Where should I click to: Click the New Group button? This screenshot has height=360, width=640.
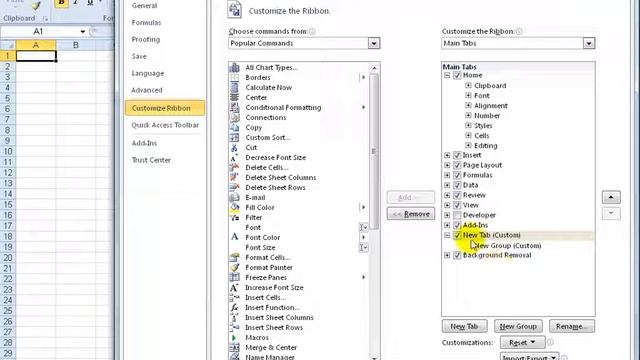[x=518, y=326]
